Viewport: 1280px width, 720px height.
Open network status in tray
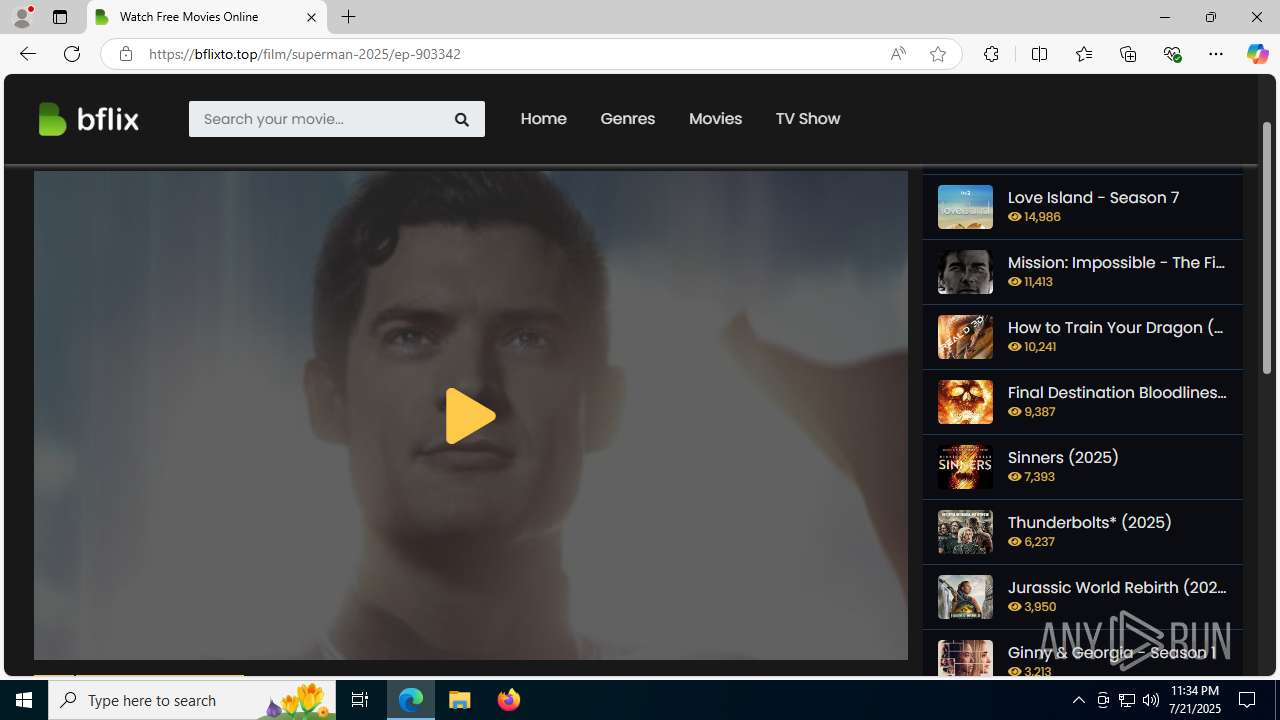click(x=1127, y=700)
